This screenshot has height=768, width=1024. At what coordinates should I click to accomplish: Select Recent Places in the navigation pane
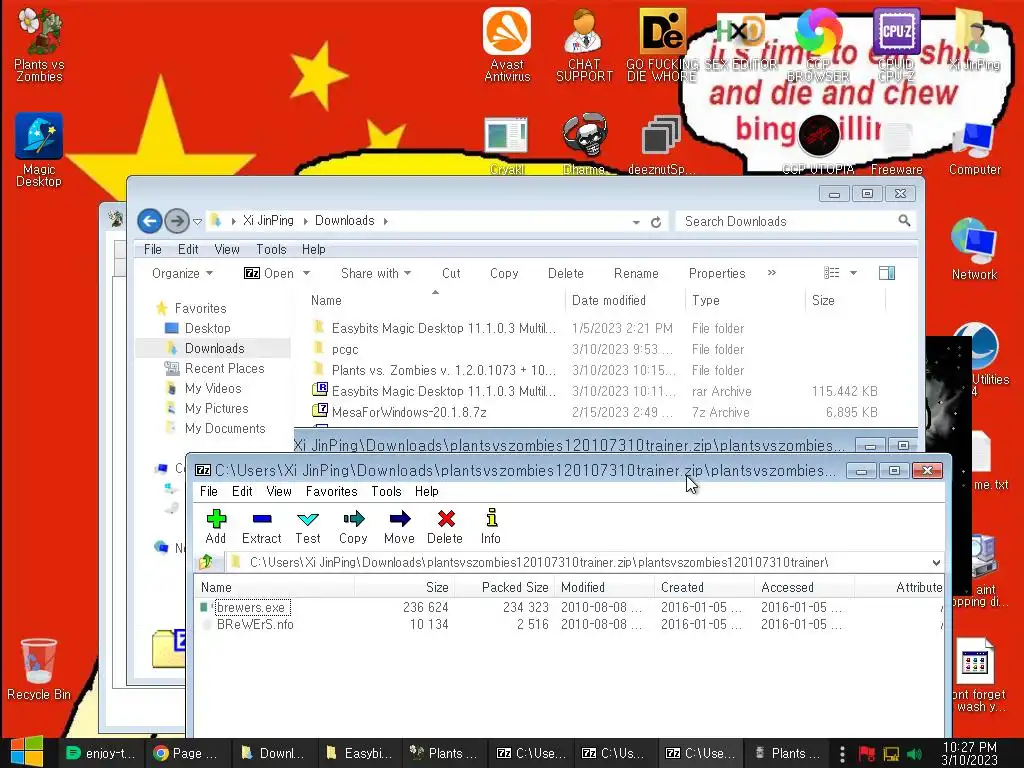pyautogui.click(x=224, y=368)
